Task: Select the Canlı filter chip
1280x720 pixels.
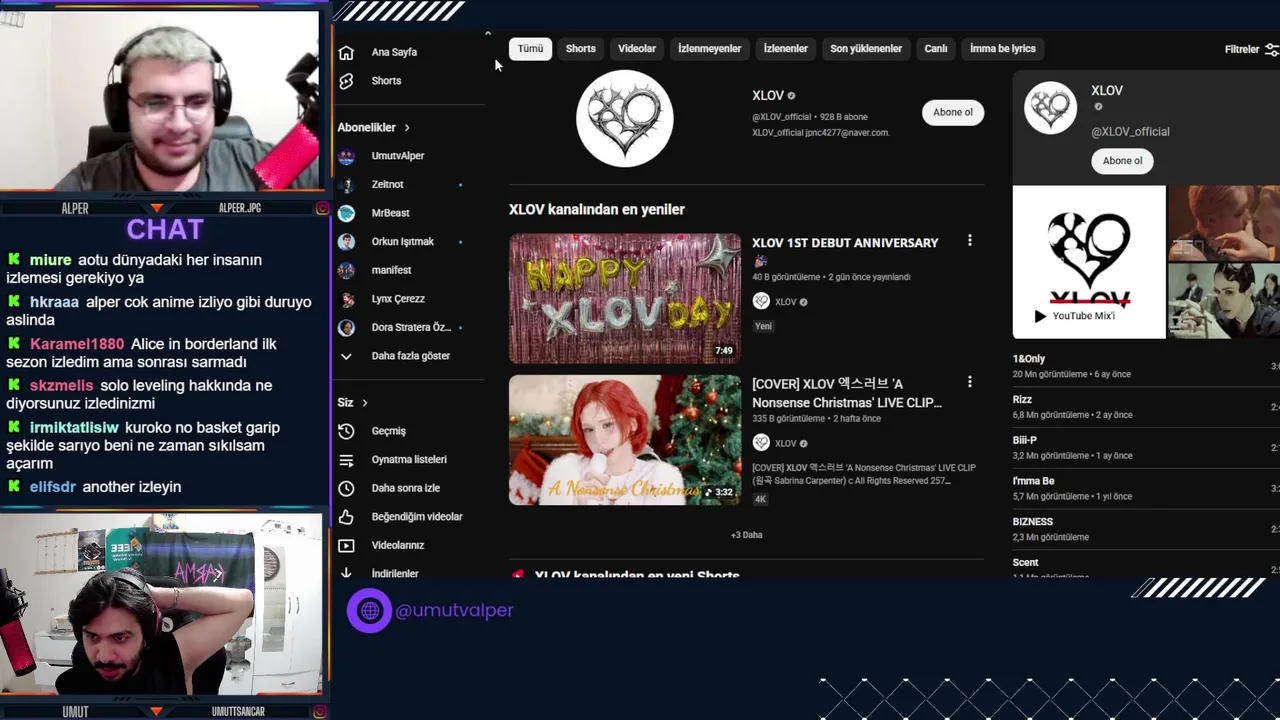Action: coord(936,49)
